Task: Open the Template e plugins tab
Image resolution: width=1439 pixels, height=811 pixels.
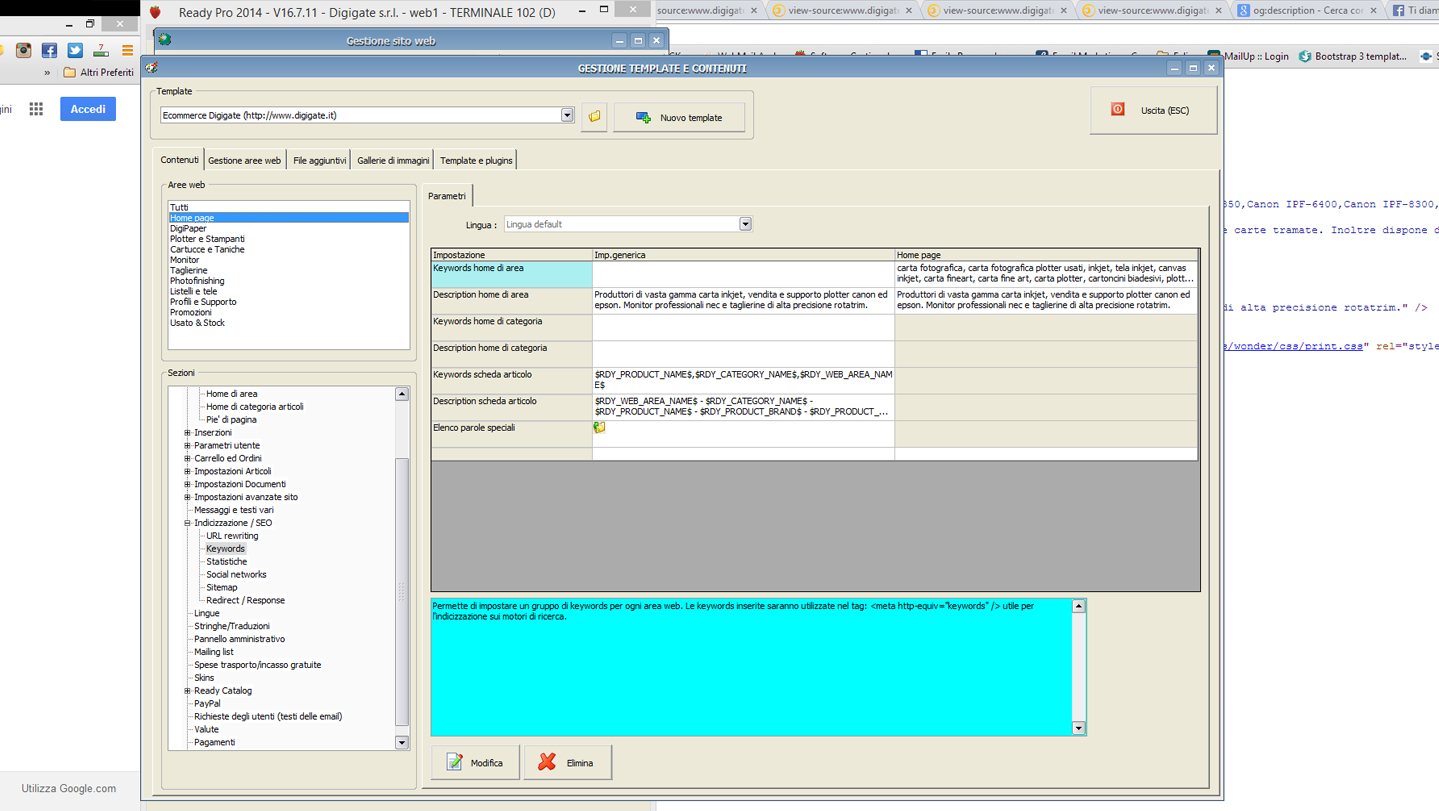Action: (x=476, y=160)
